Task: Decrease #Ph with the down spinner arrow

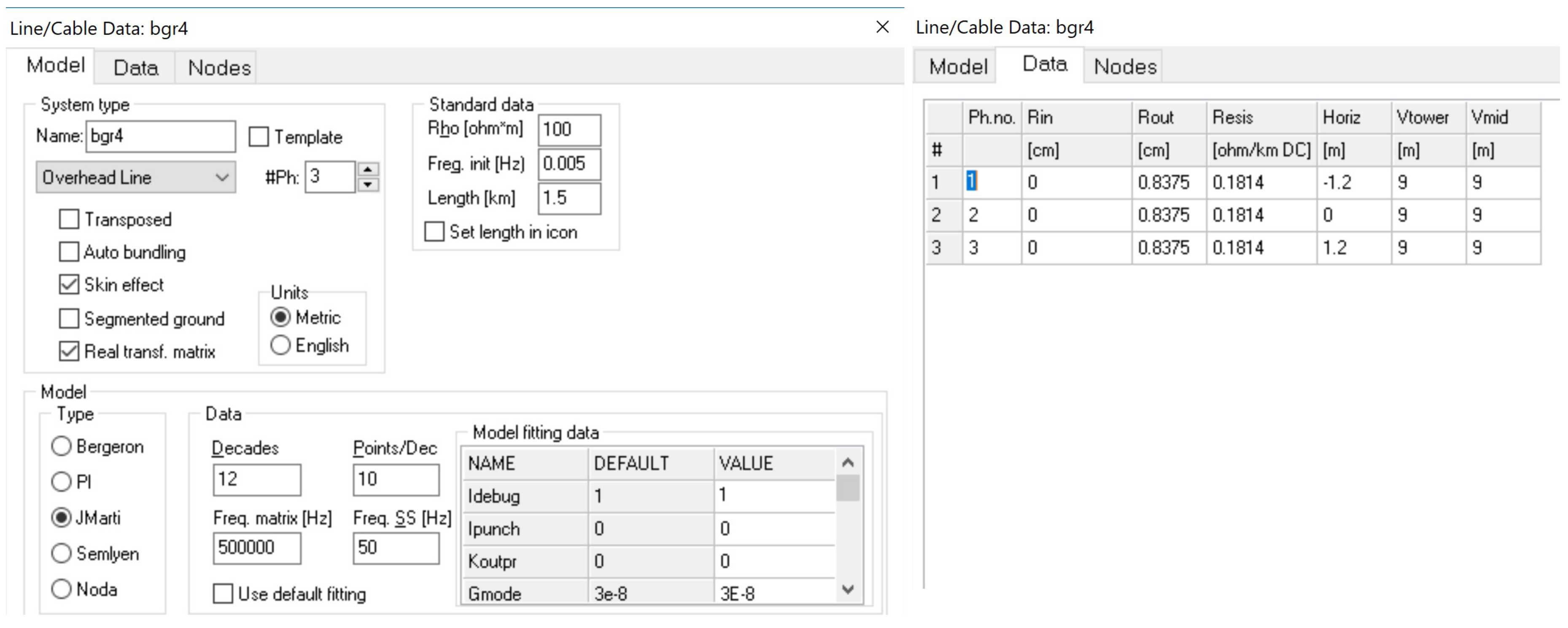Action: (368, 184)
